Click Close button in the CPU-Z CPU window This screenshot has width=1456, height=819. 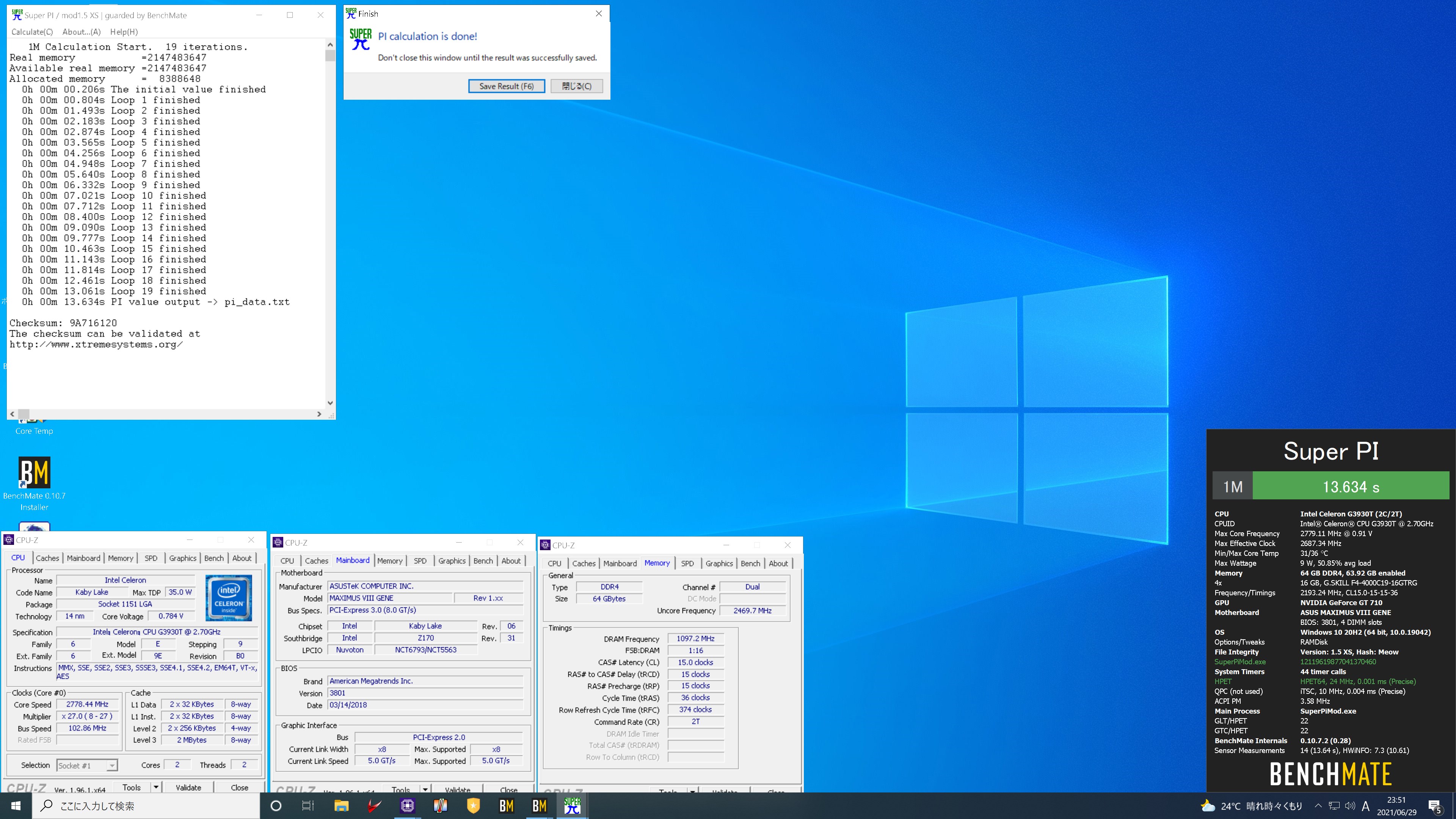[x=239, y=787]
